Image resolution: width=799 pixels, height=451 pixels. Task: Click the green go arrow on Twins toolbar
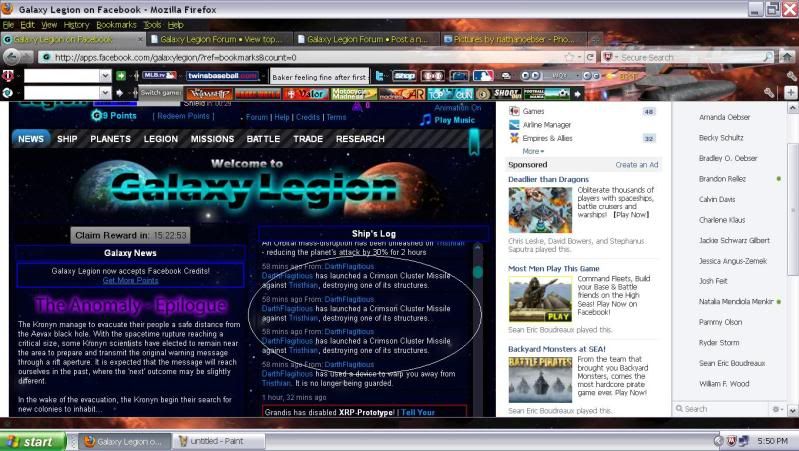pyautogui.click(x=121, y=76)
